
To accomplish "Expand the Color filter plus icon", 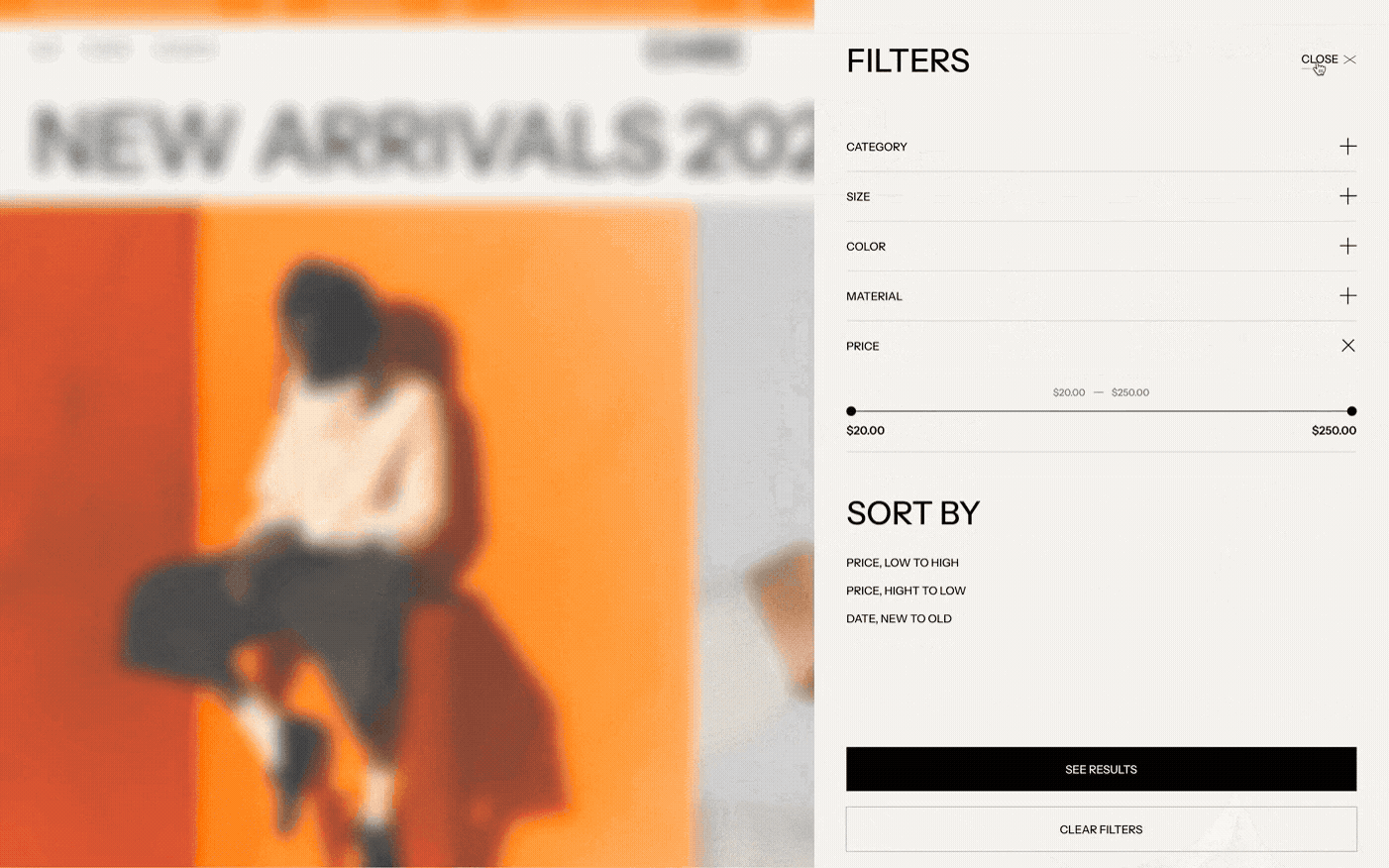I will tap(1347, 246).
